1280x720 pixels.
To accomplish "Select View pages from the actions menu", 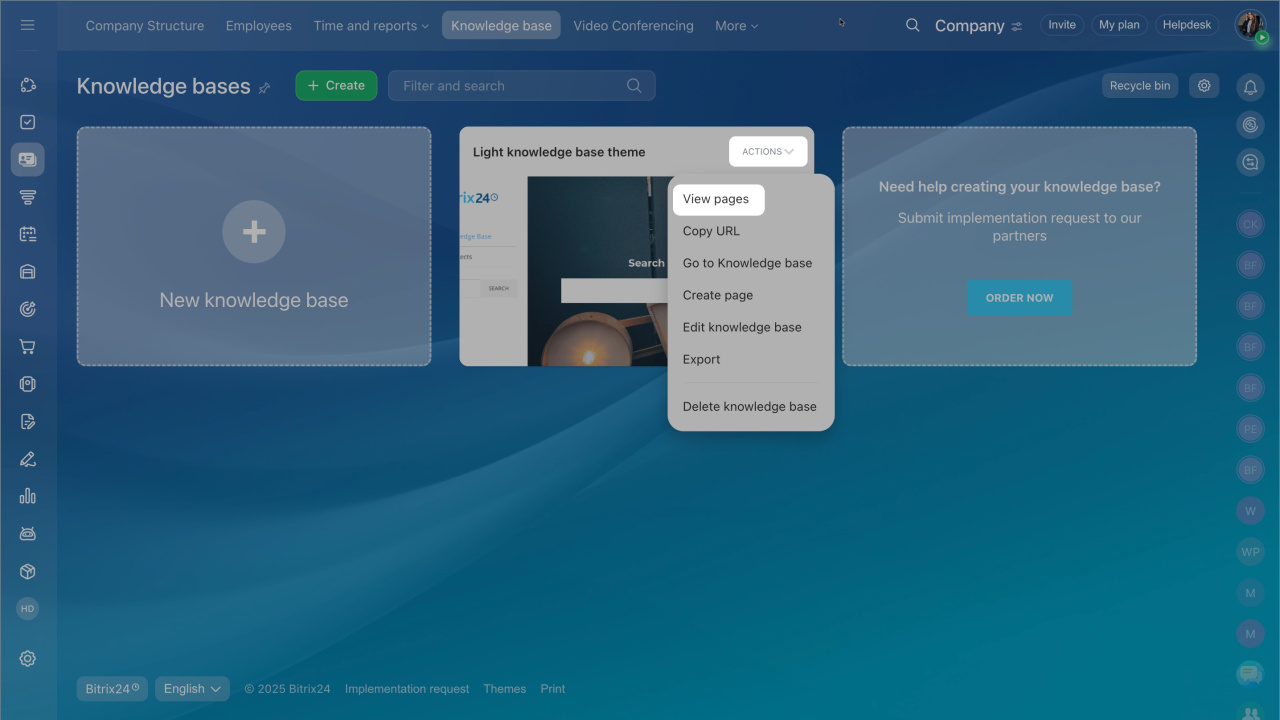I will tap(716, 199).
